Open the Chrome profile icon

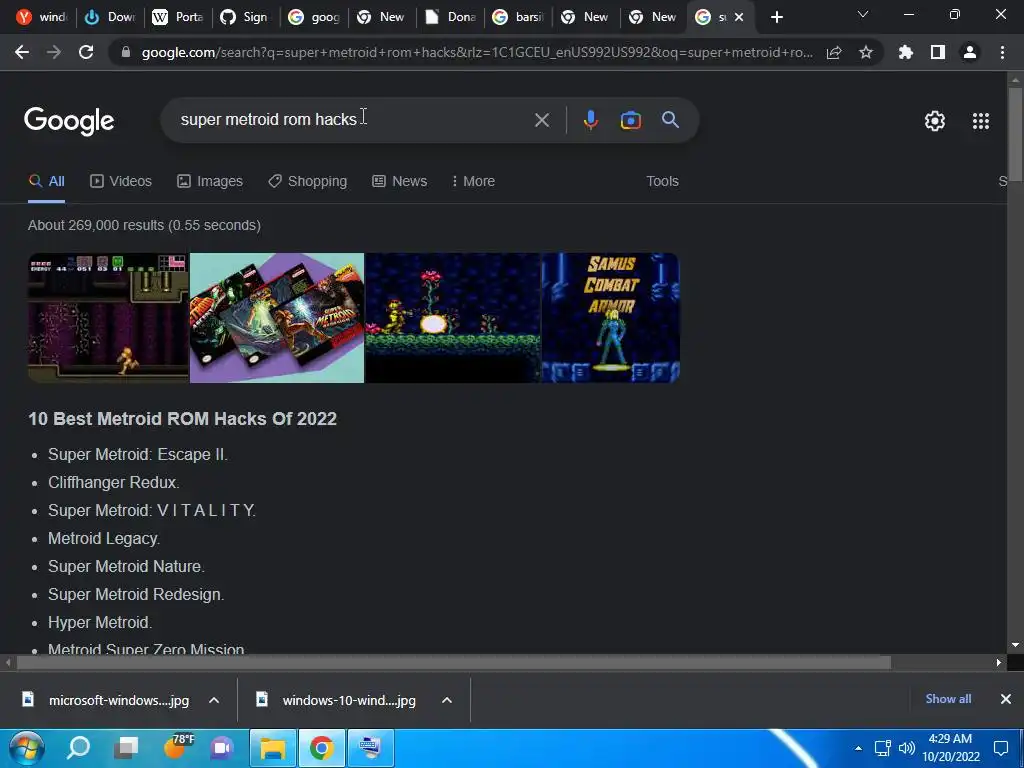click(970, 52)
